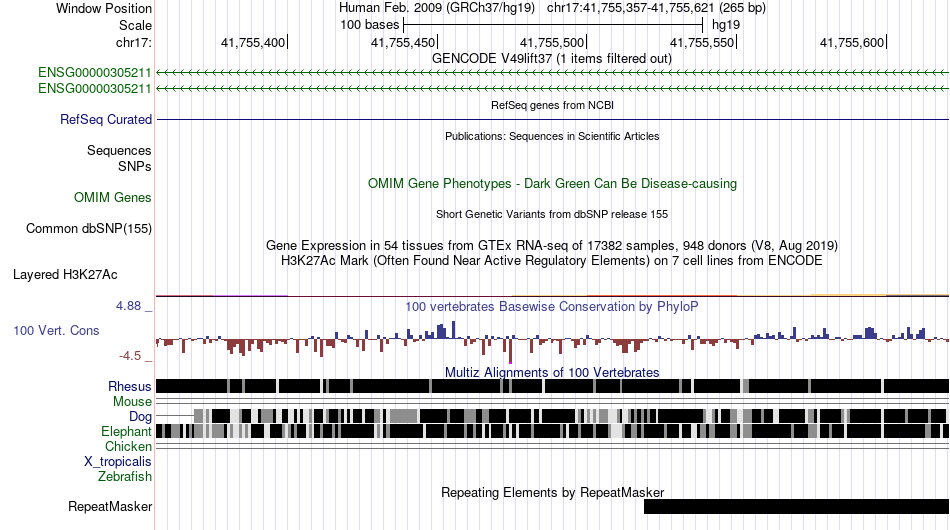Open Short Genetic Variants from dbSNP release 155

(x=552, y=214)
